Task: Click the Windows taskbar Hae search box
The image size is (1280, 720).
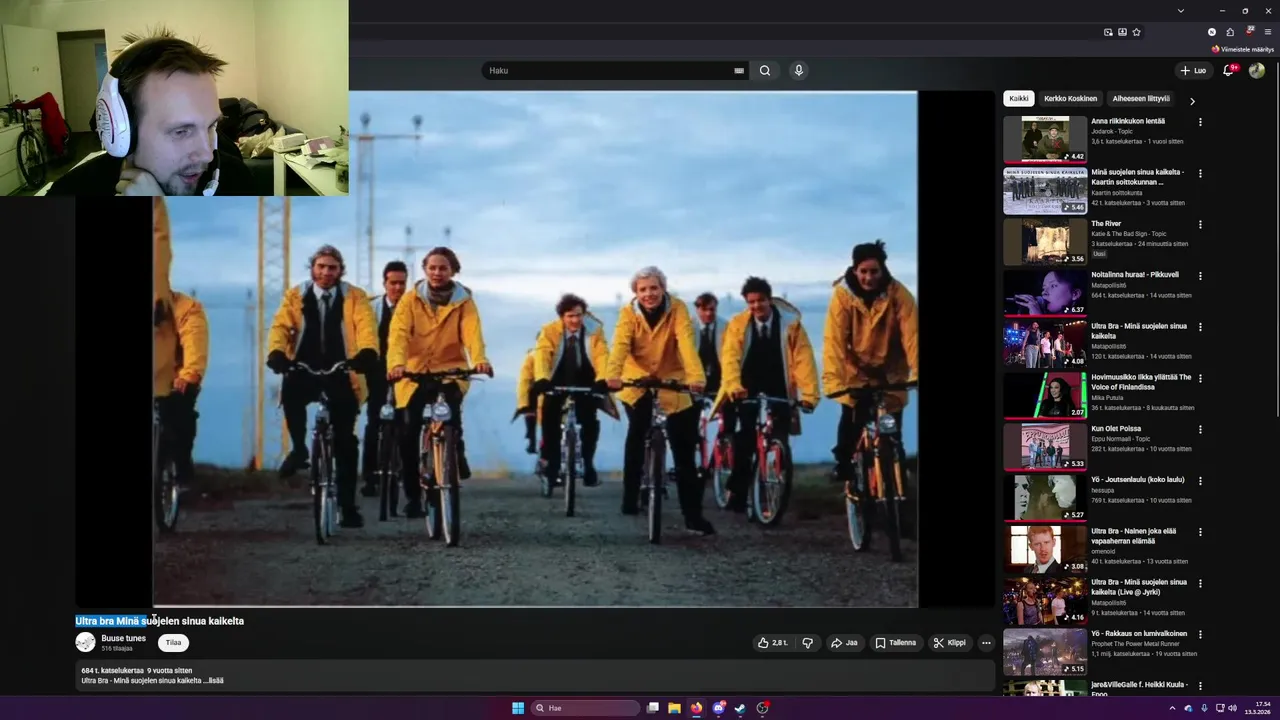Action: click(586, 708)
